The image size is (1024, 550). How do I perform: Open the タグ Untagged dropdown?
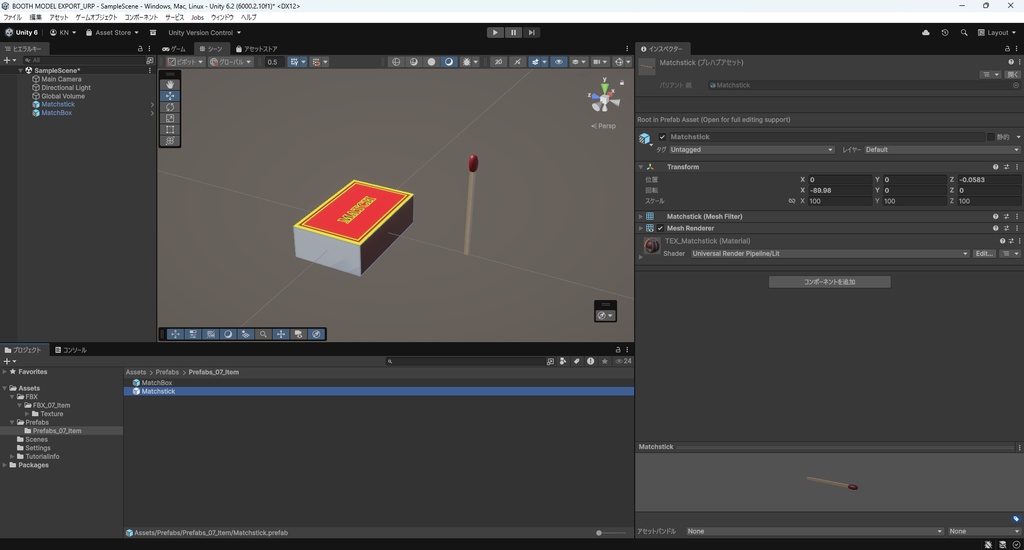(752, 150)
